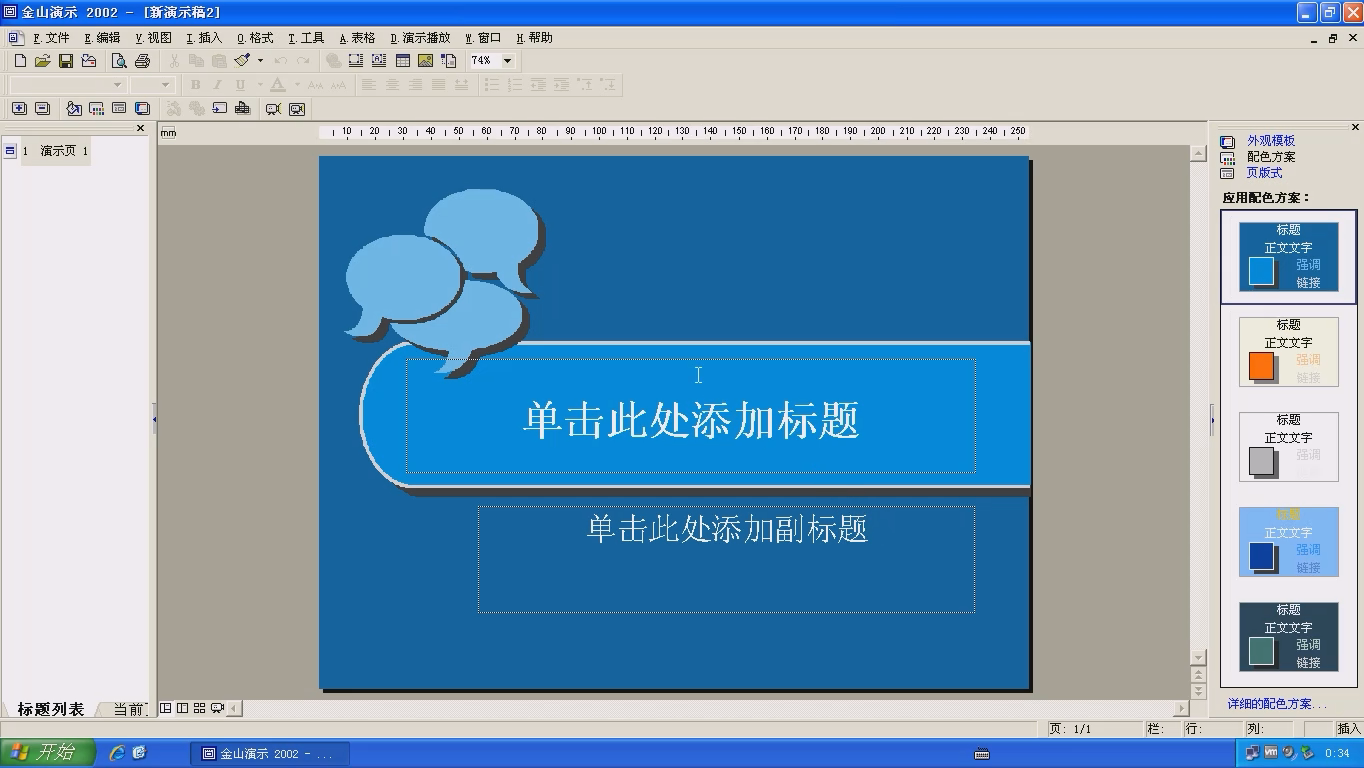Viewport: 1364px width, 768px height.
Task: Click the New document icon
Action: tap(20, 61)
